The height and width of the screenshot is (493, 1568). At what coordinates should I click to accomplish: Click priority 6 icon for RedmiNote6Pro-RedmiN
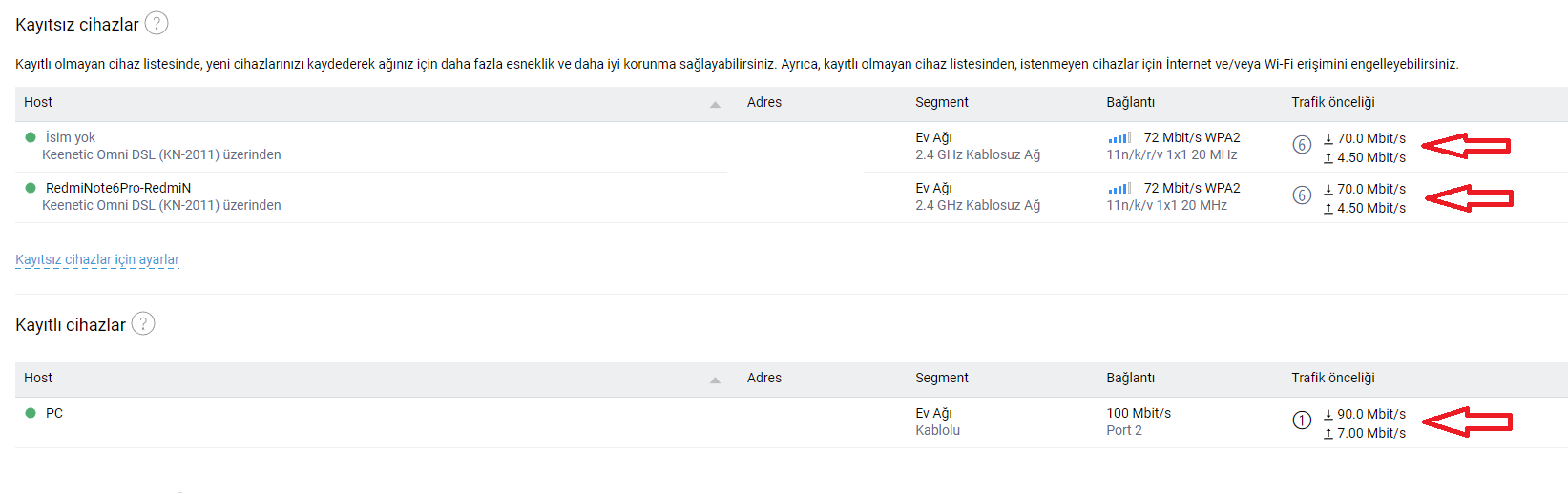pyautogui.click(x=1302, y=195)
